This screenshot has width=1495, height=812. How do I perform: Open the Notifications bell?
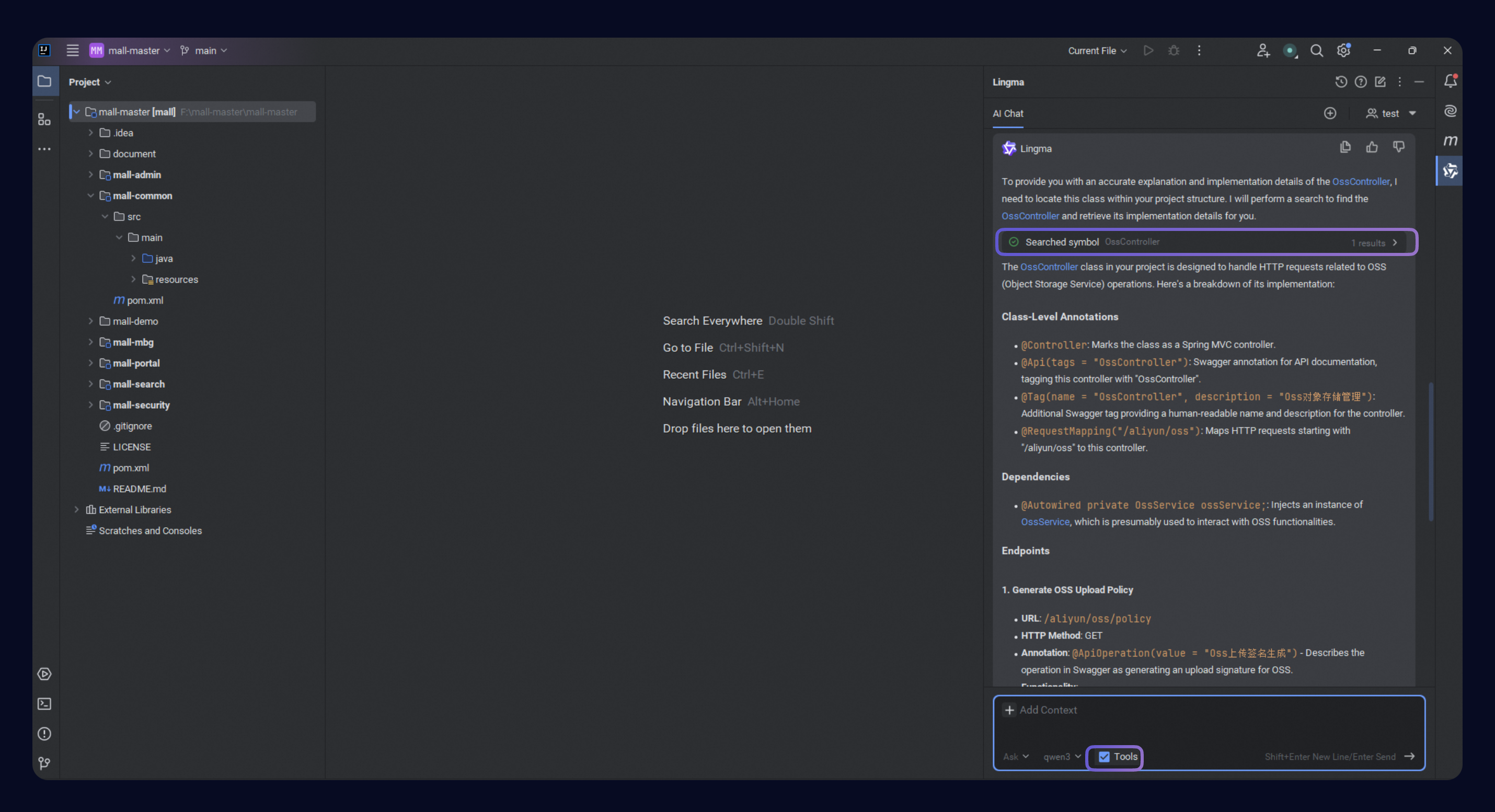1450,81
